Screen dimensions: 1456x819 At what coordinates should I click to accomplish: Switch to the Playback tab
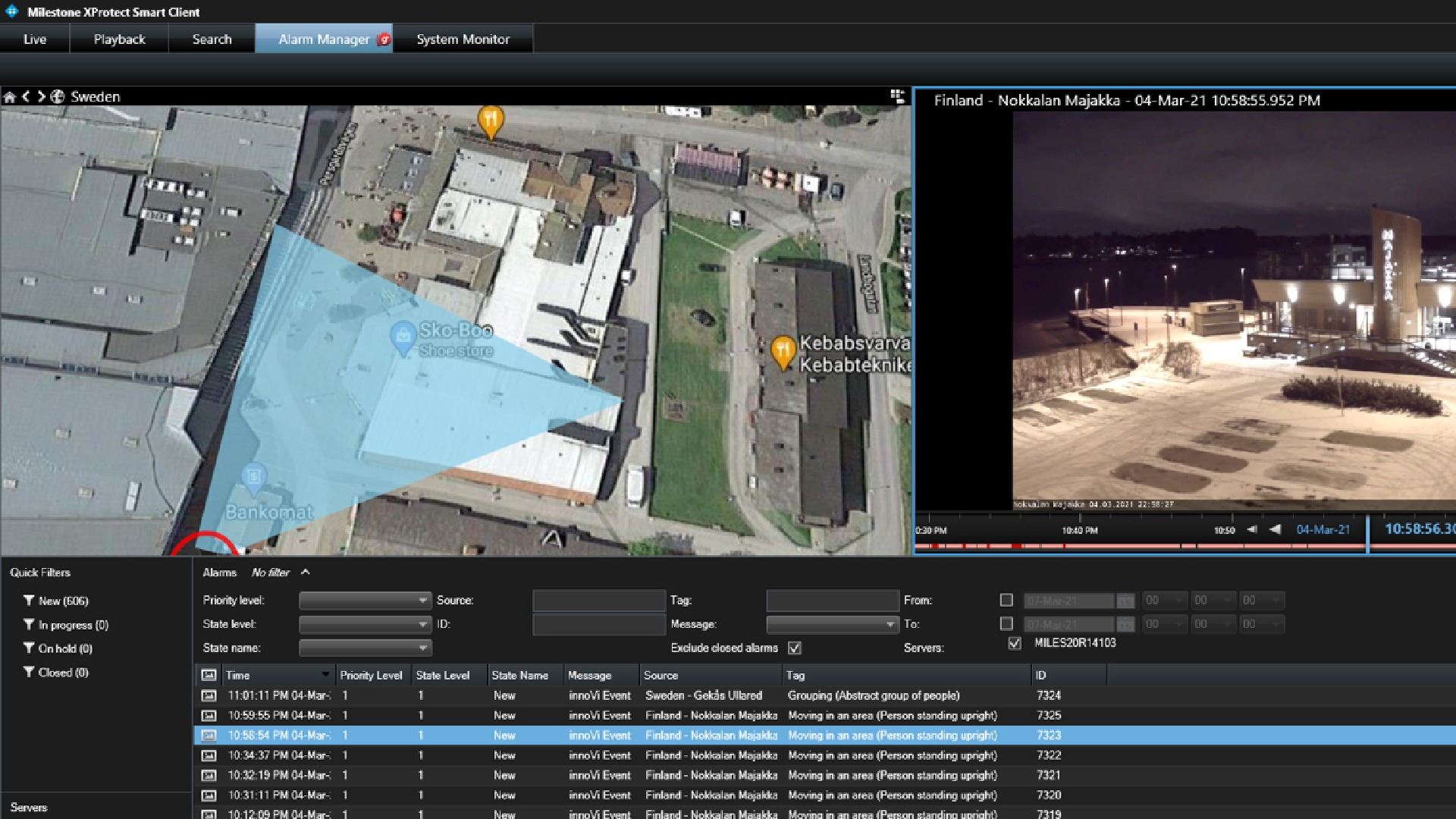(119, 39)
